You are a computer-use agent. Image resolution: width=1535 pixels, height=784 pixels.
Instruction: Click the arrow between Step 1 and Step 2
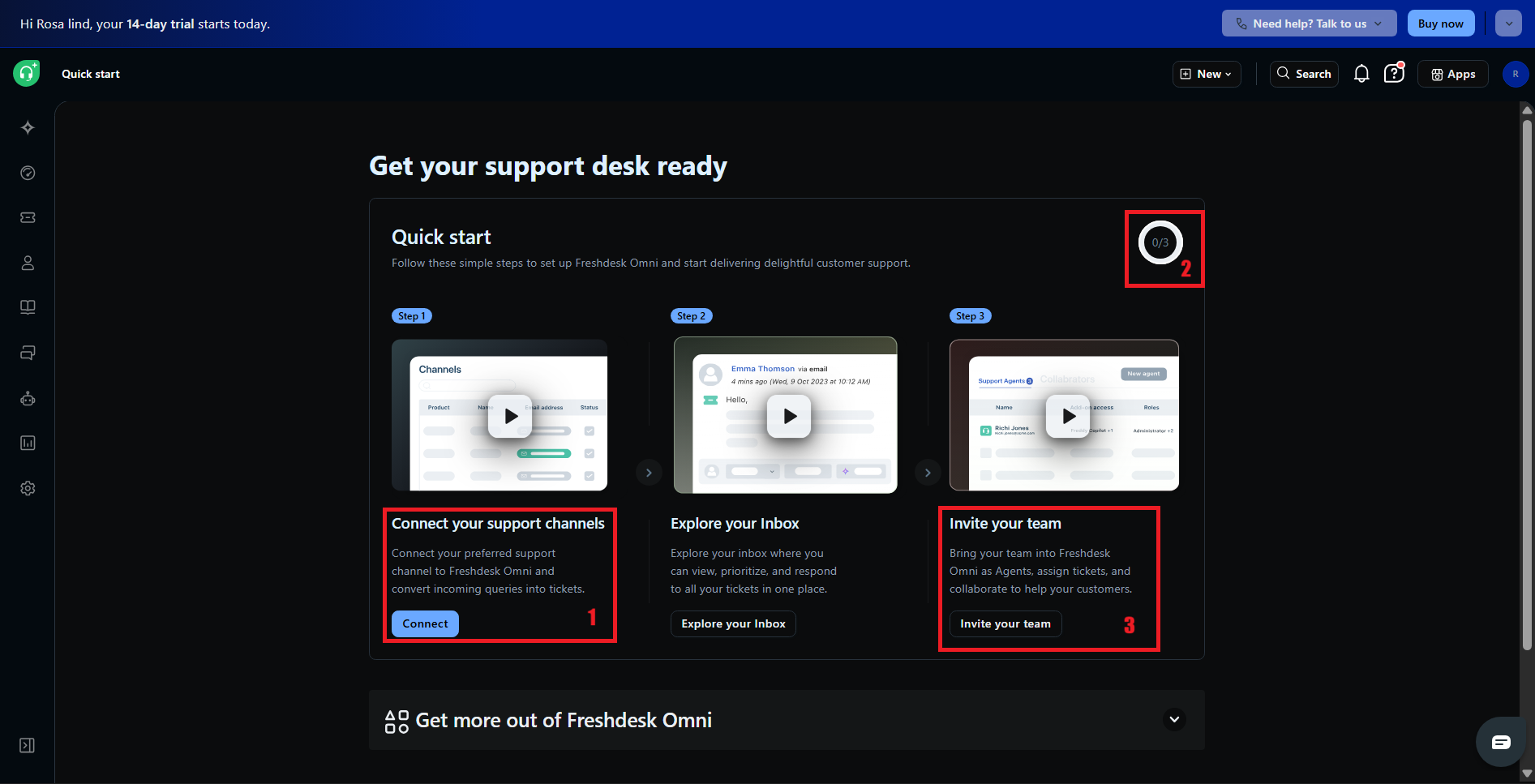click(x=649, y=473)
